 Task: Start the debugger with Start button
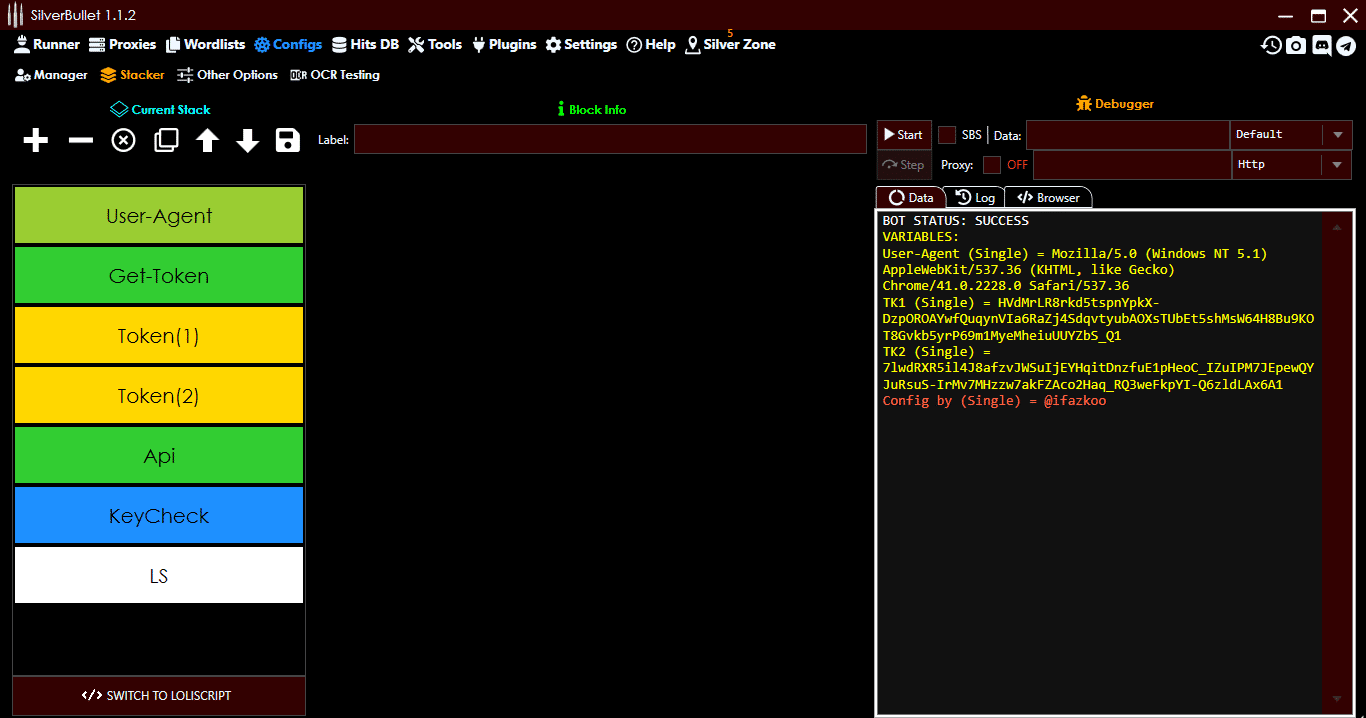903,135
